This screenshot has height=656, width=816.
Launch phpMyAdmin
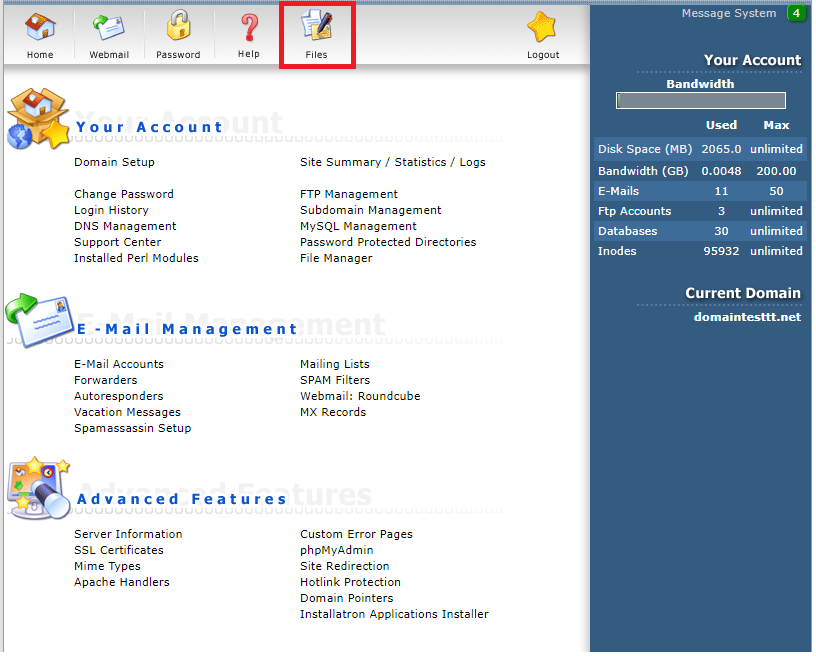(337, 551)
